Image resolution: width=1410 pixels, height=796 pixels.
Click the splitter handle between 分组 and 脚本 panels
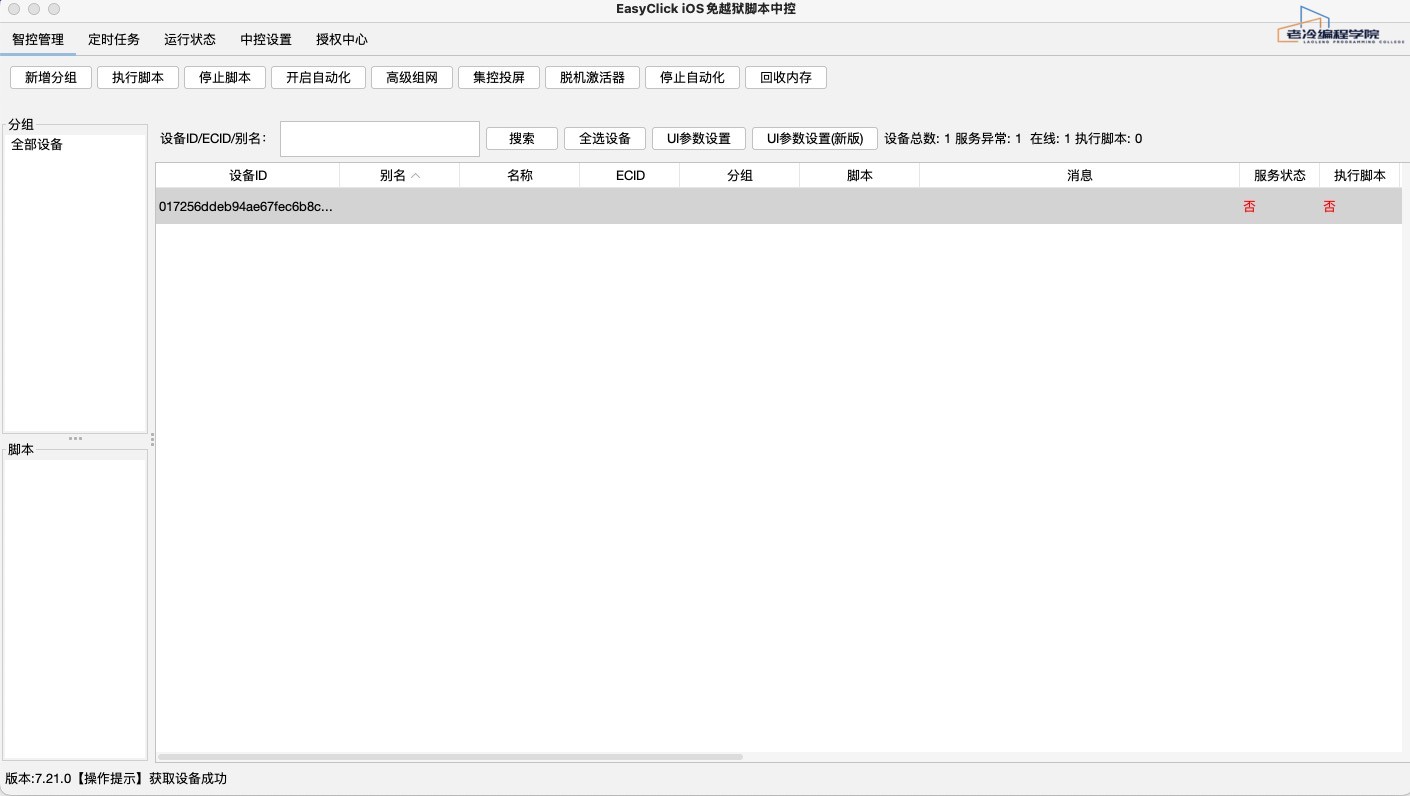[x=75, y=439]
